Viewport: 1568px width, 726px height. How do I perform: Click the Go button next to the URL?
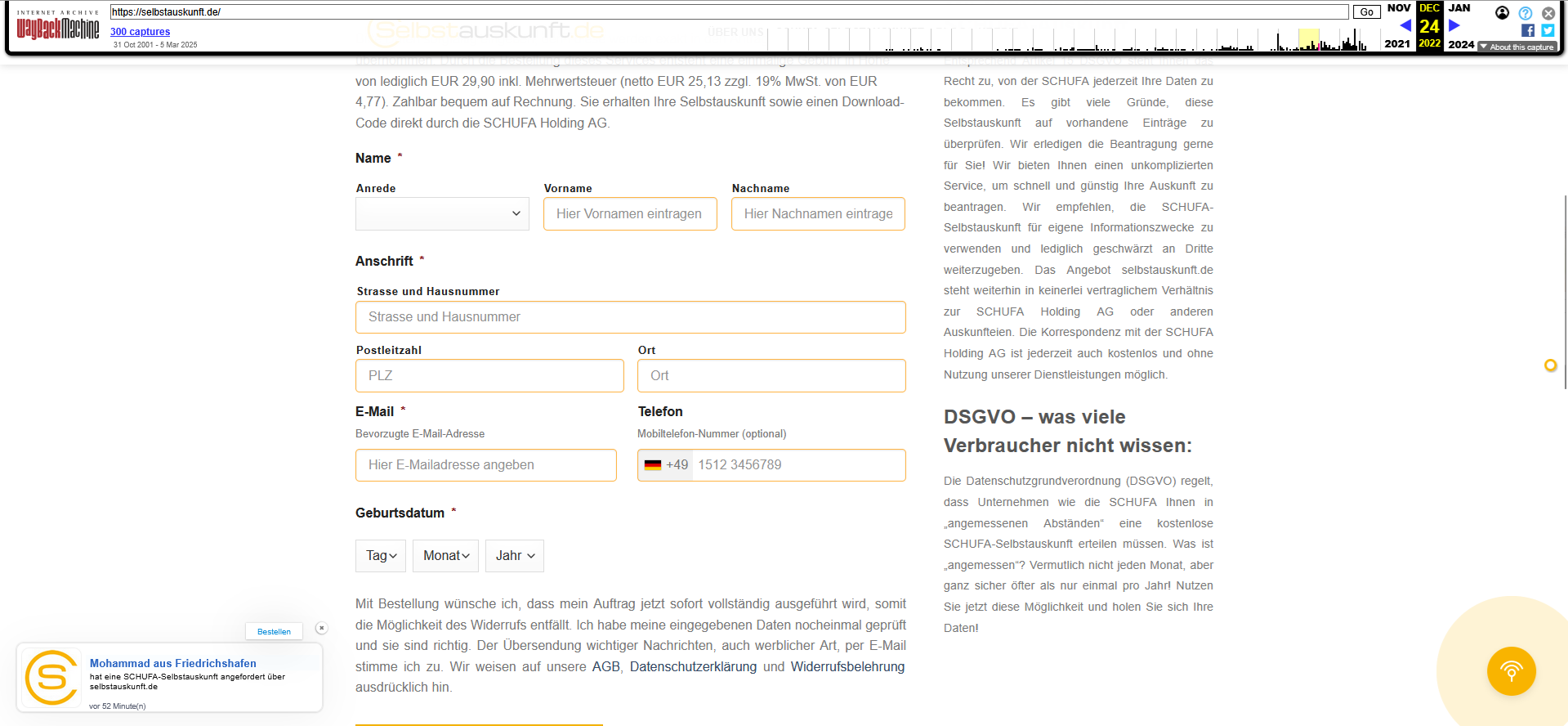pos(1366,12)
